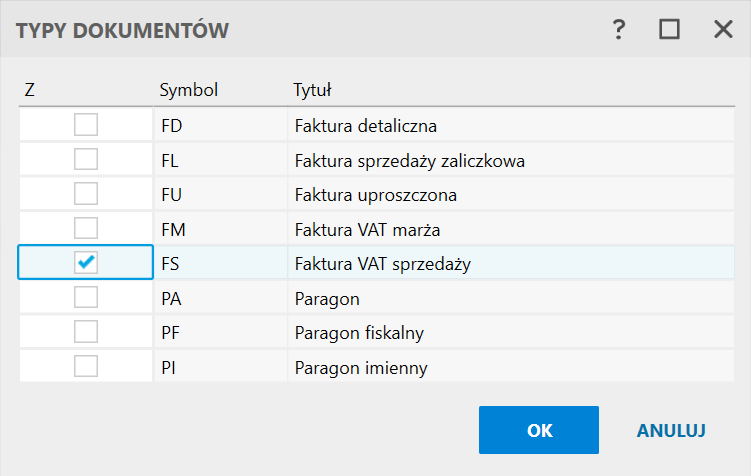Check the FD Faktura detaliczna checkbox

click(x=86, y=125)
